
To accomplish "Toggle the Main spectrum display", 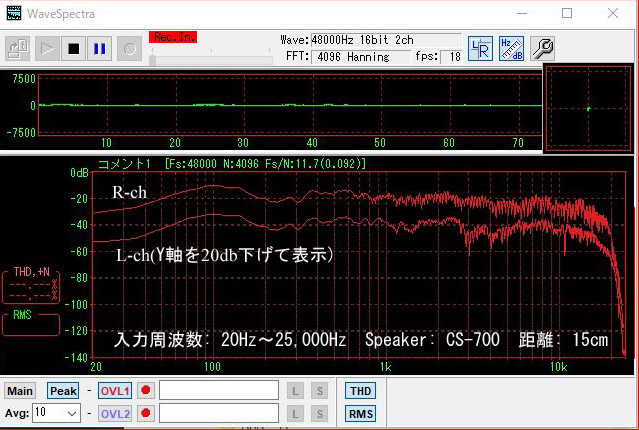I will 21,390.
